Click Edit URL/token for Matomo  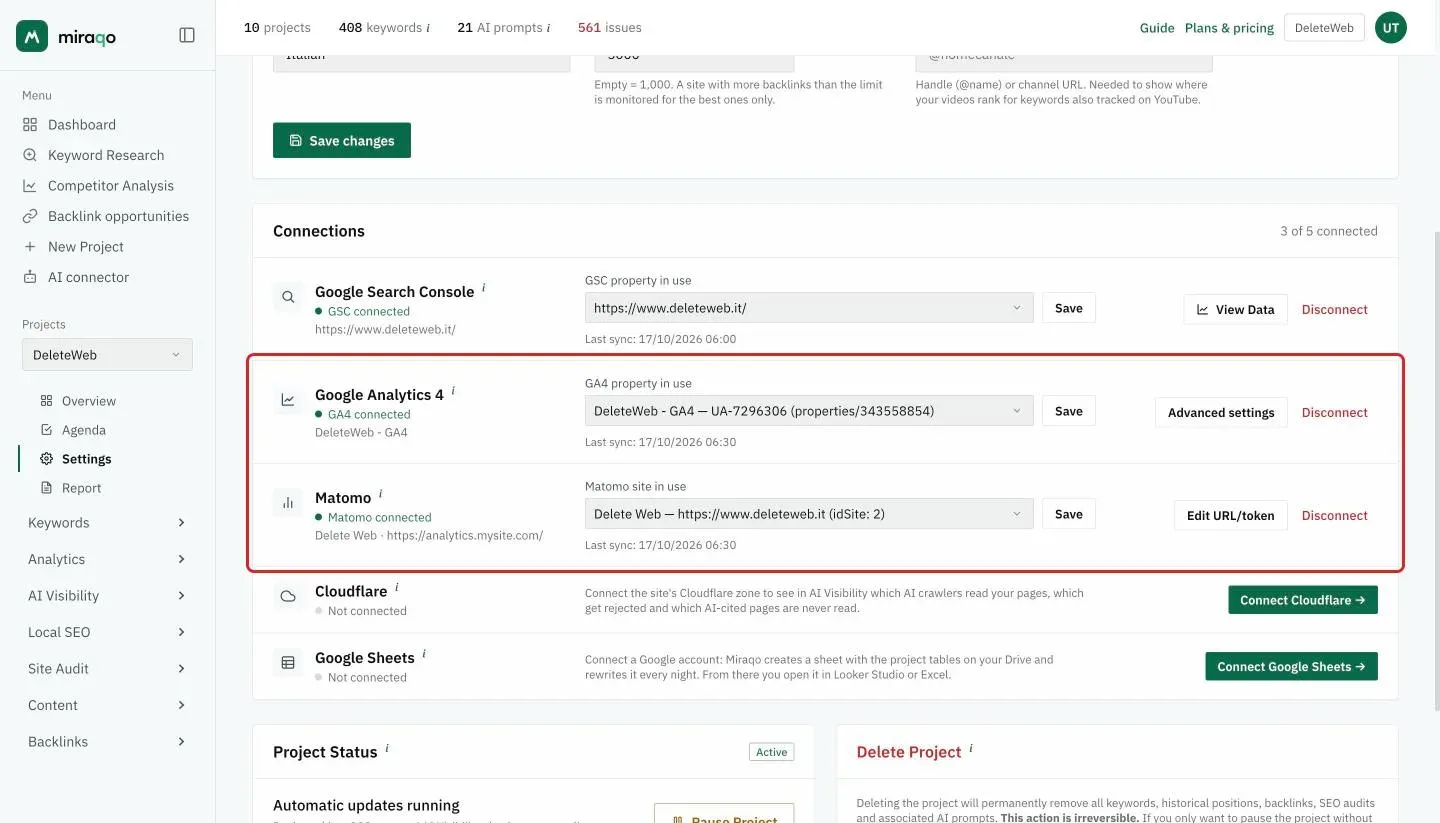1230,515
